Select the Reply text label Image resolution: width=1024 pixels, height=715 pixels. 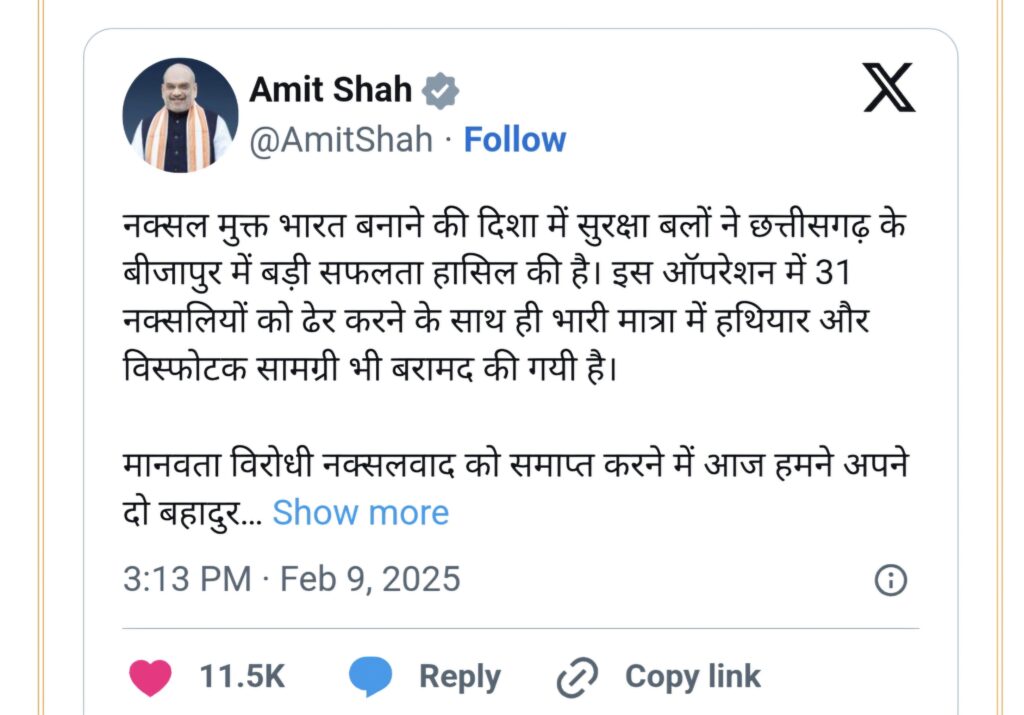point(460,677)
